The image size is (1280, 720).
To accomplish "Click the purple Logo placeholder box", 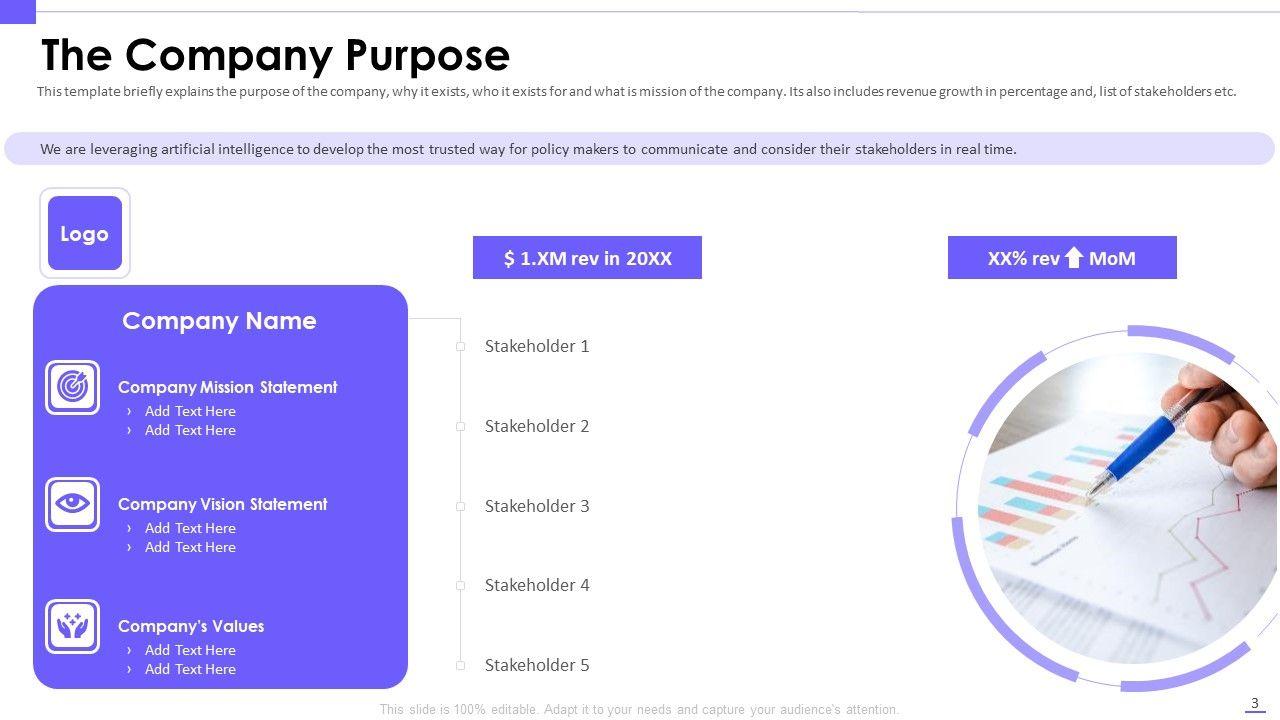I will click(x=85, y=233).
